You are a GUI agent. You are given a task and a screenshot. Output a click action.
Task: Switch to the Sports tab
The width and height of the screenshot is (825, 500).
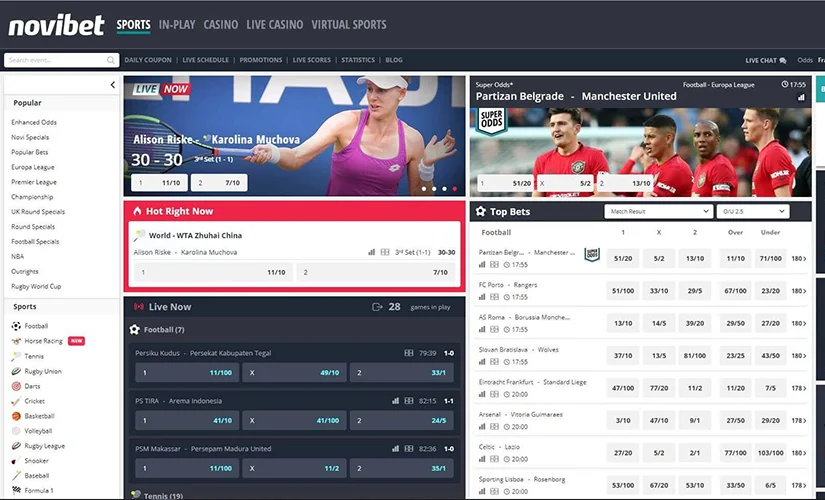click(x=133, y=25)
